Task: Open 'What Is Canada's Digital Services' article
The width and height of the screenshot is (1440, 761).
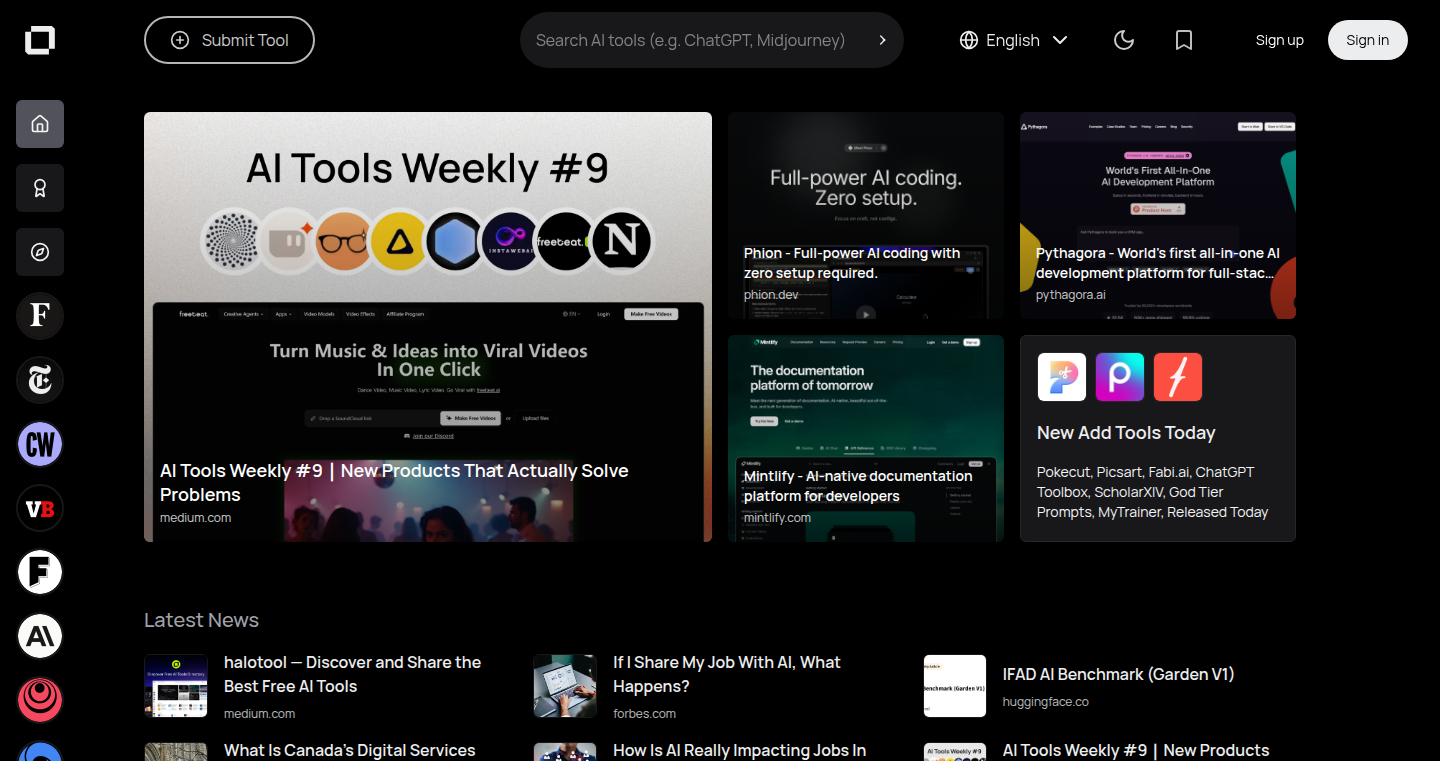Action: 350,750
